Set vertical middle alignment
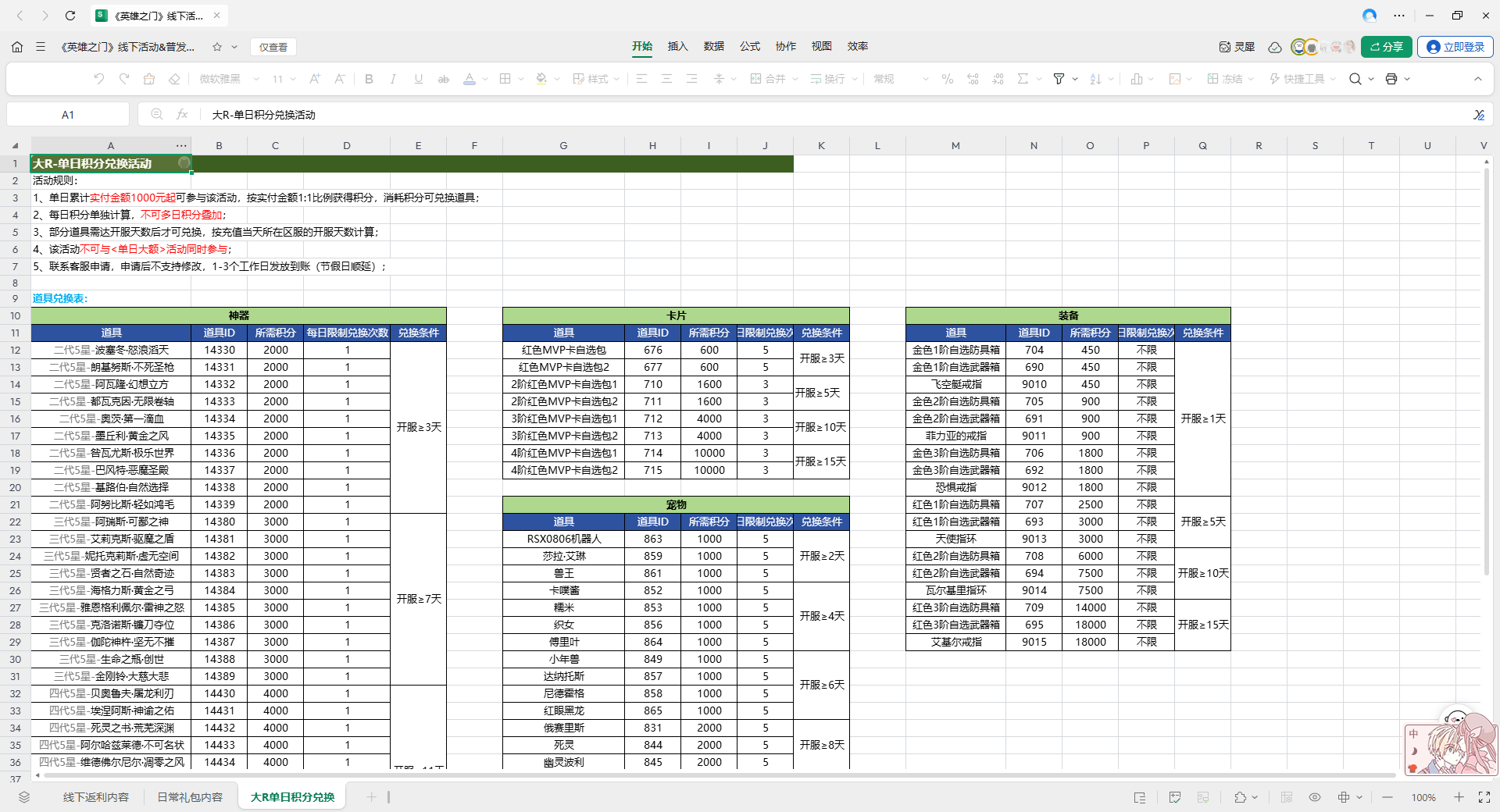 point(719,79)
